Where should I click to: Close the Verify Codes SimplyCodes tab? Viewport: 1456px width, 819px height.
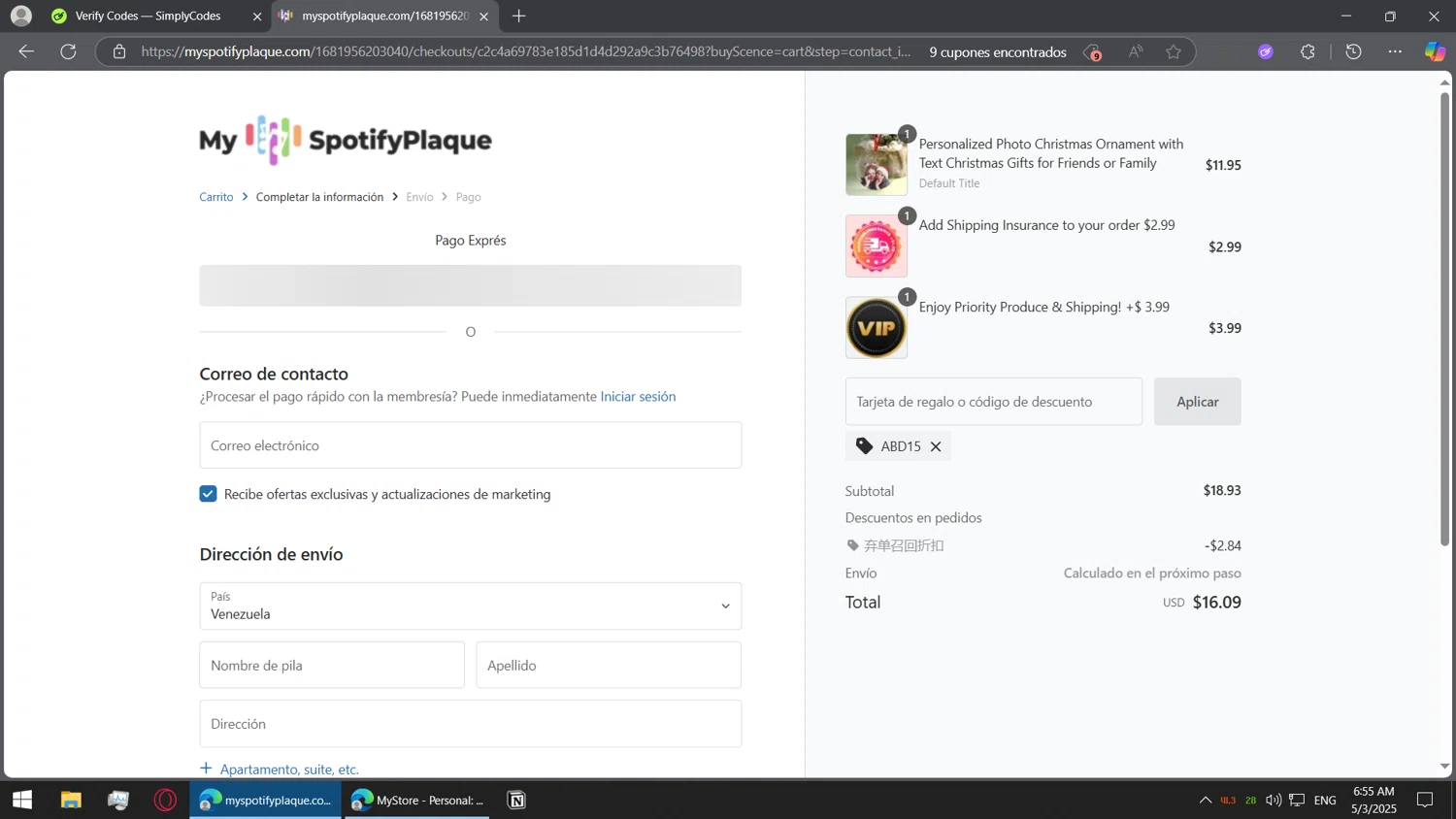pyautogui.click(x=257, y=16)
